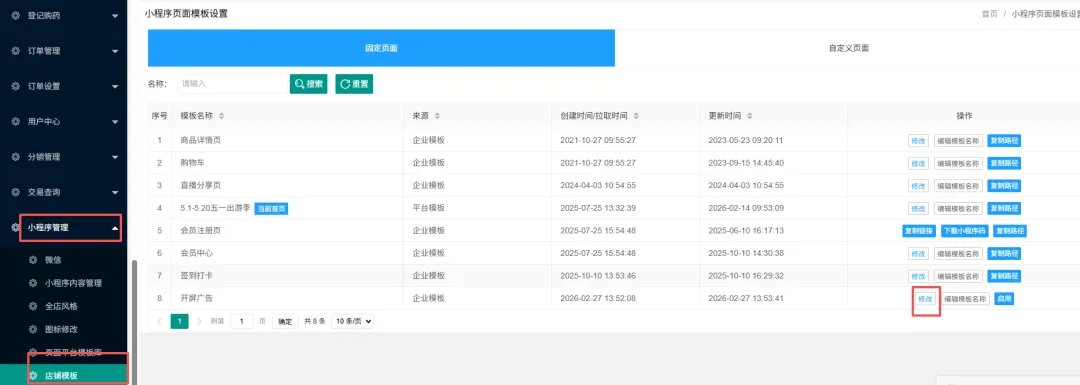Image resolution: width=1080 pixels, height=385 pixels.
Task: Click 复制链接 for 会员注册页 row
Action: (x=919, y=231)
